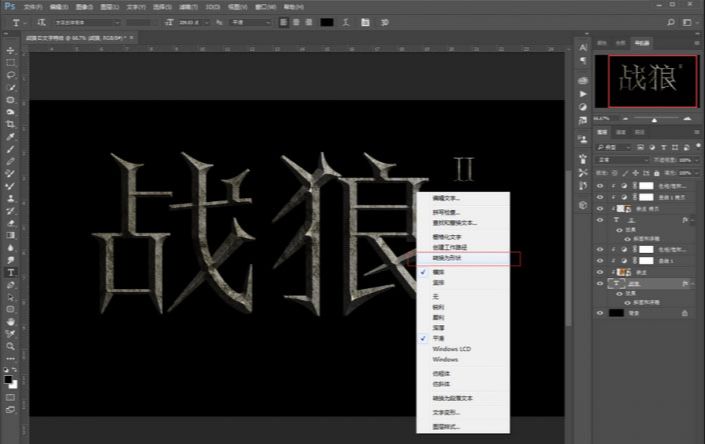Open the layer Opacity dropdown

[x=696, y=160]
